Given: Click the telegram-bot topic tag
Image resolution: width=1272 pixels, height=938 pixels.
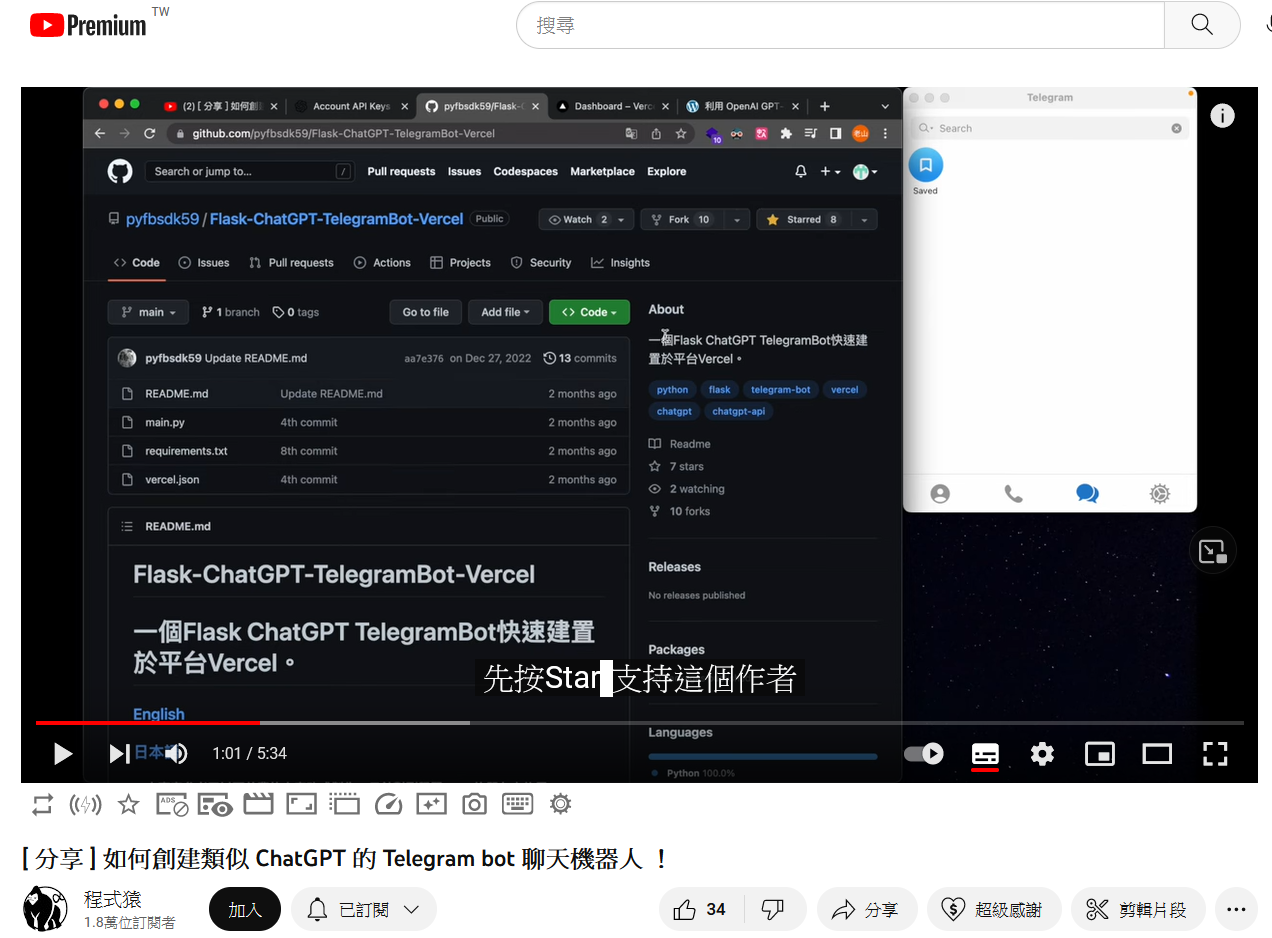Looking at the screenshot, I should click(781, 390).
